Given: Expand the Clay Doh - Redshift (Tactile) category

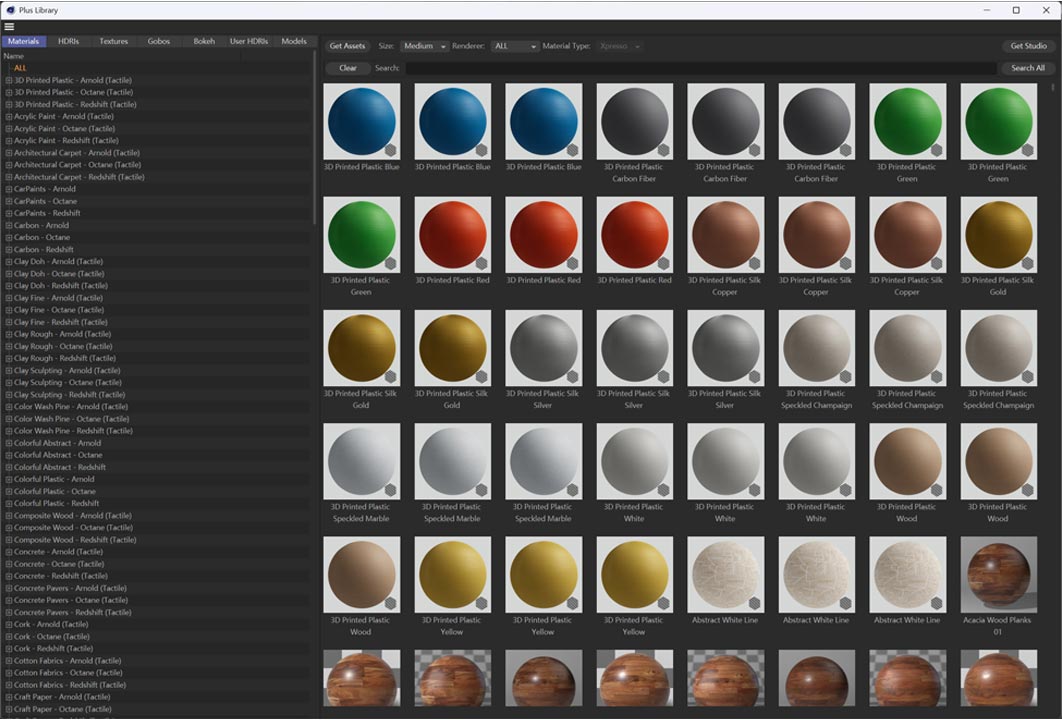Looking at the screenshot, I should (x=9, y=286).
